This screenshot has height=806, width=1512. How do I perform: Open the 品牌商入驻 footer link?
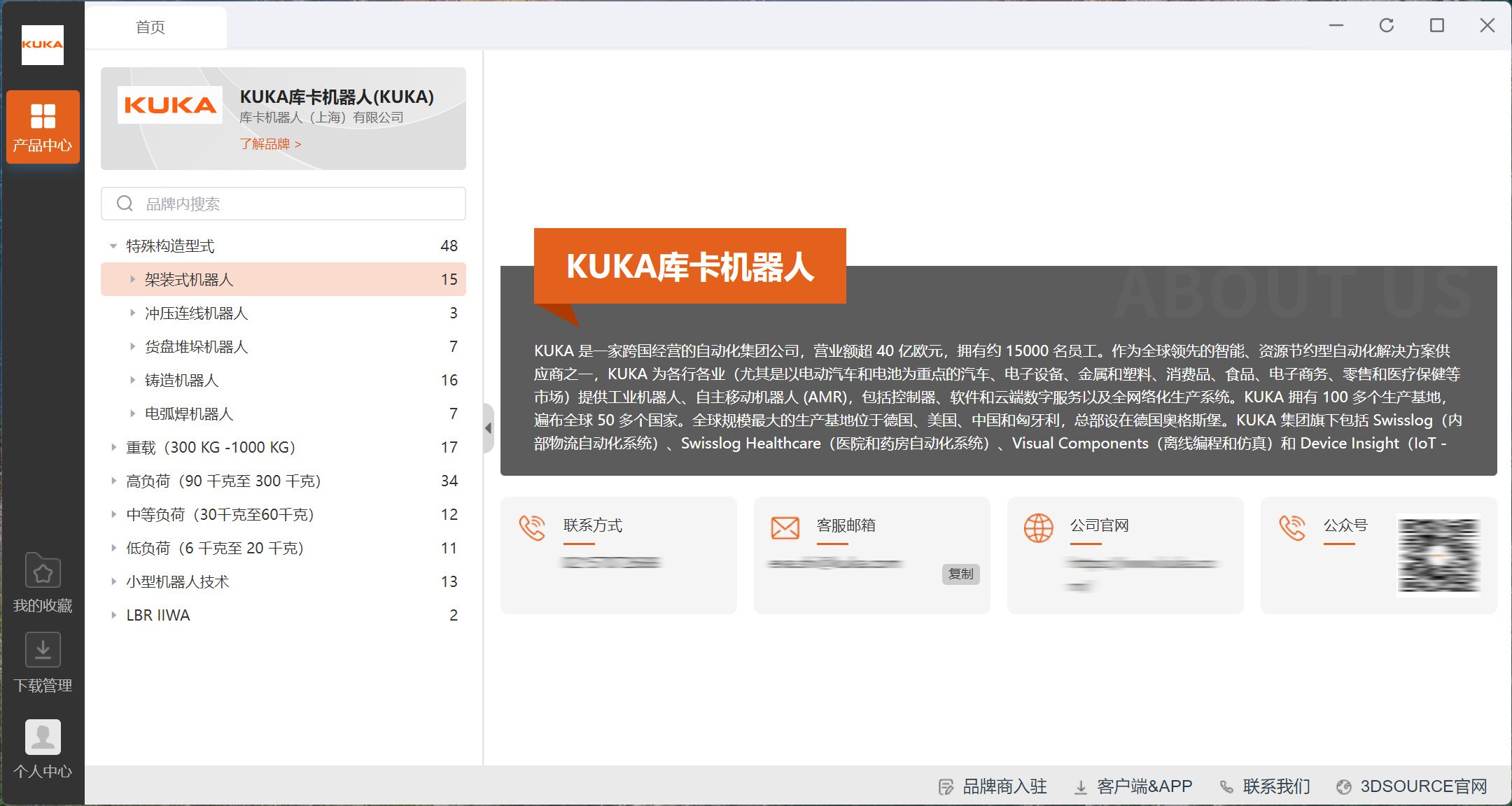[1004, 787]
